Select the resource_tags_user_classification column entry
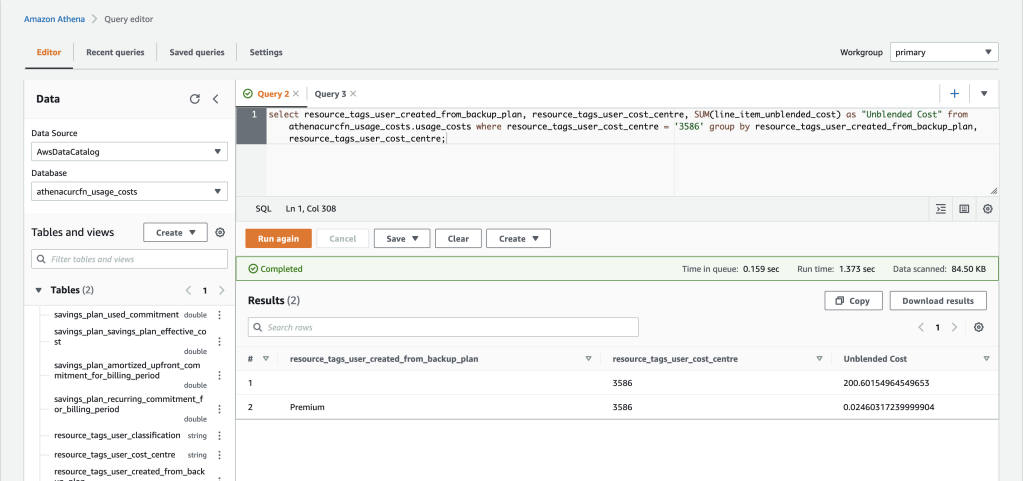1024x481 pixels. click(118, 435)
